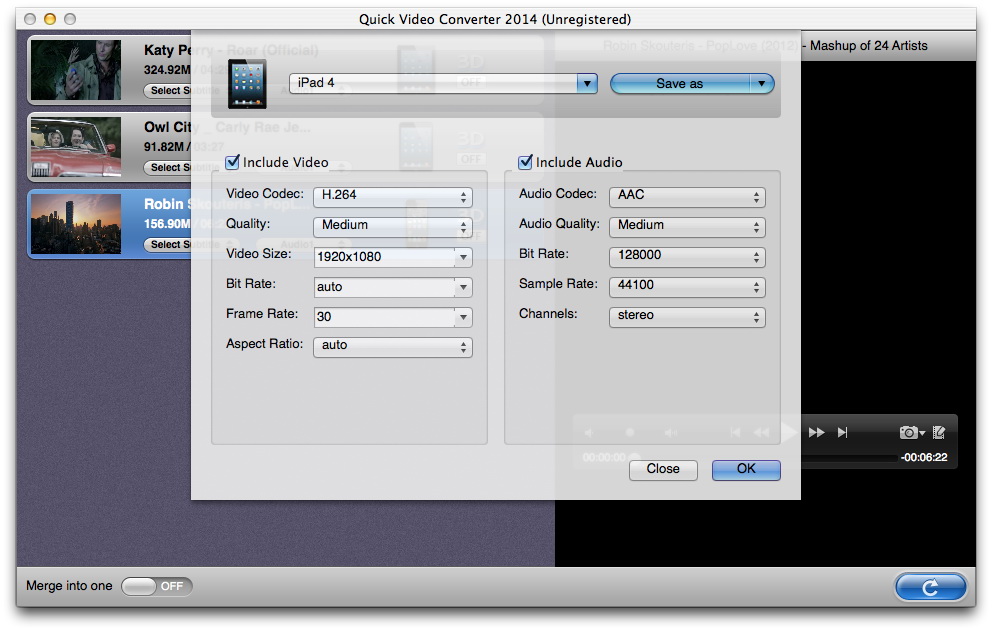Open the Channels stereo dropdown
The height and width of the screenshot is (631, 992).
click(x=687, y=316)
